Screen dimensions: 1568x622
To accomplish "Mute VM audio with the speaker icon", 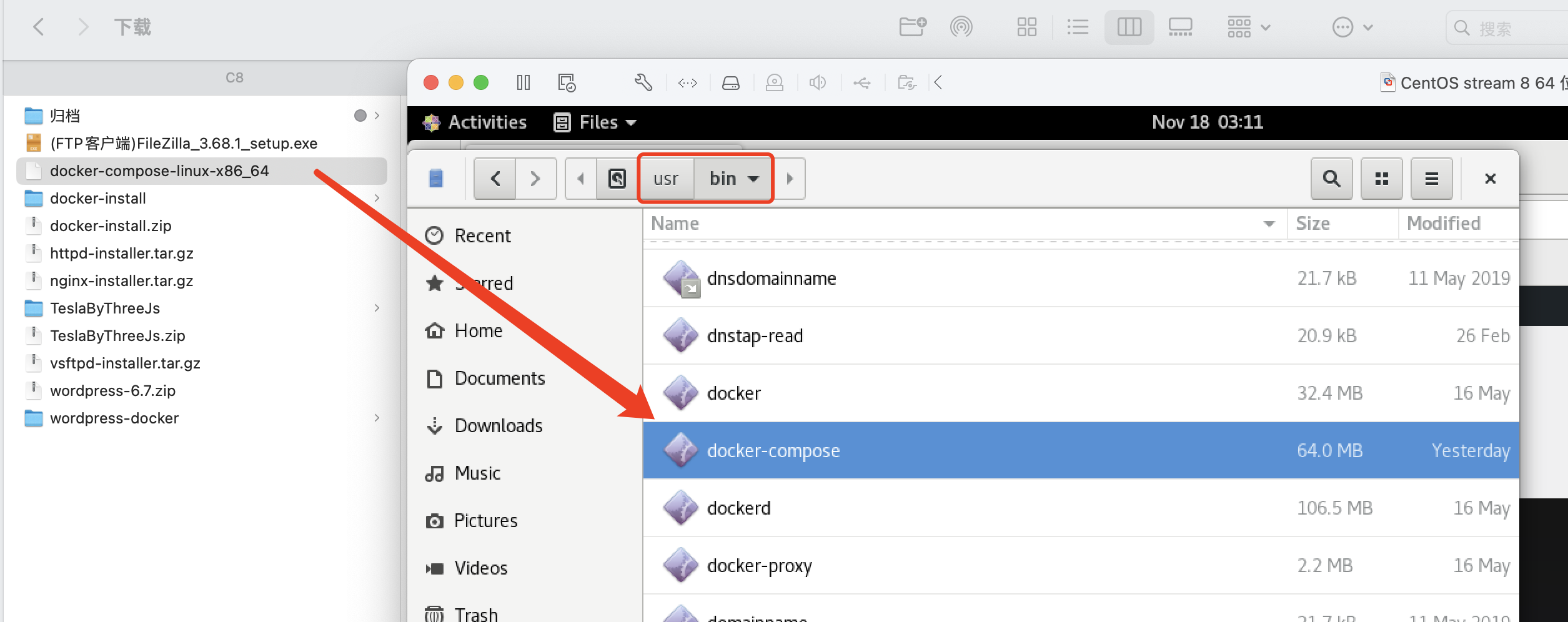I will pos(818,82).
